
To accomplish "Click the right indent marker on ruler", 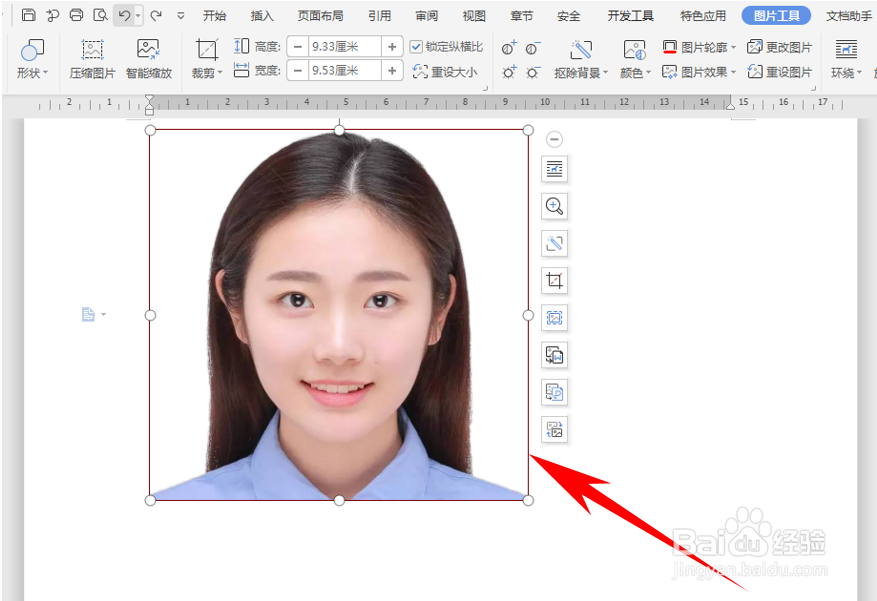I will tap(730, 105).
